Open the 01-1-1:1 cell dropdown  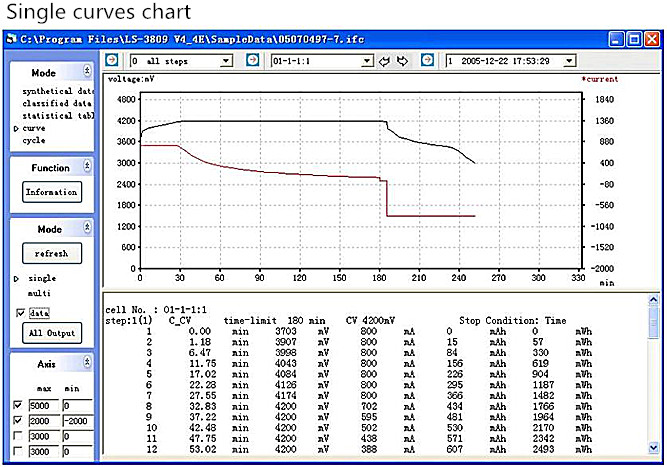(x=367, y=61)
